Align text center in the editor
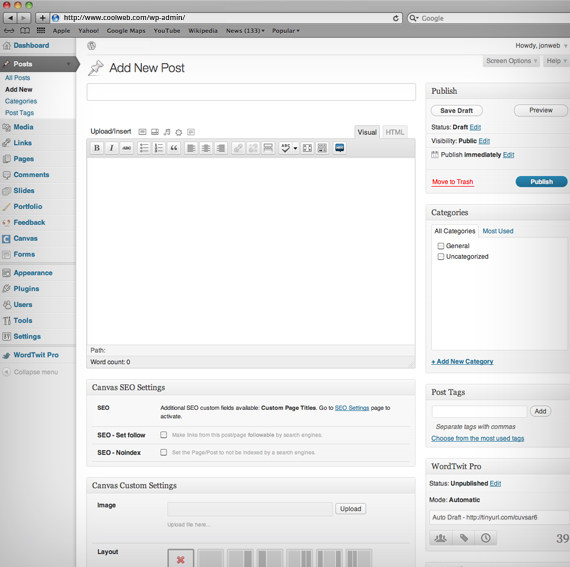Screen dimensions: 570x567 coord(206,148)
